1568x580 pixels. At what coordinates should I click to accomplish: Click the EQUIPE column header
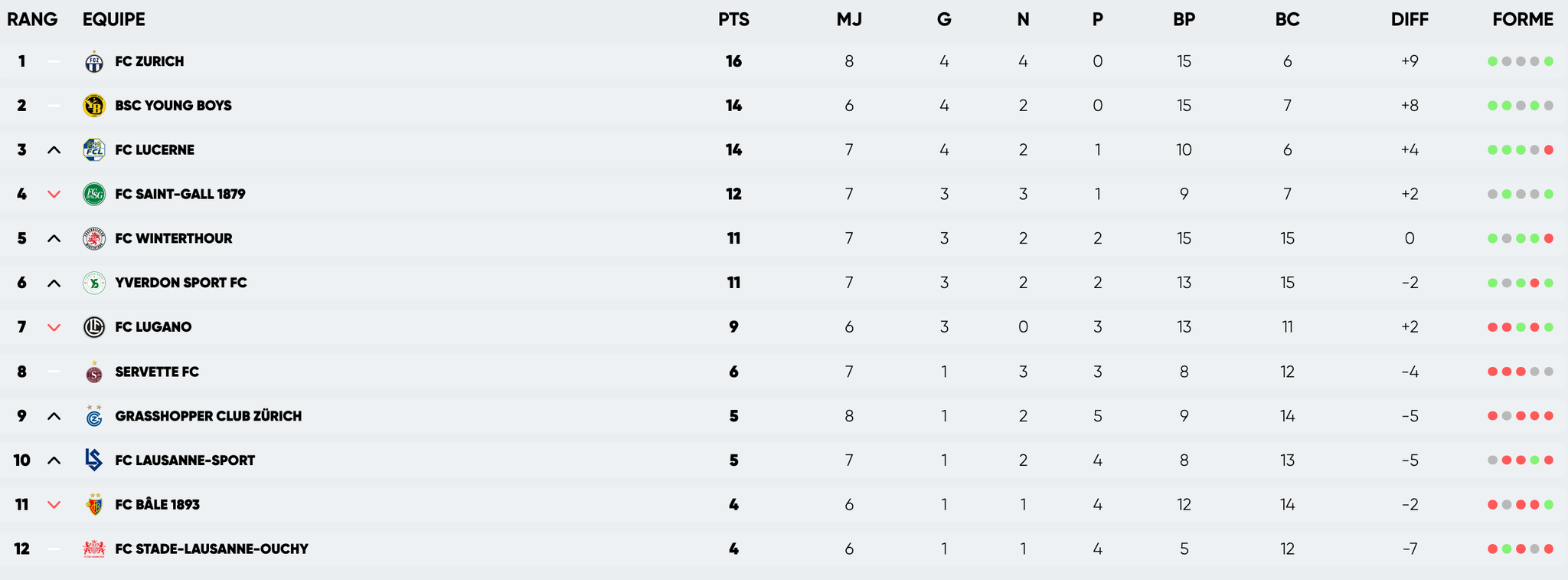(x=113, y=20)
